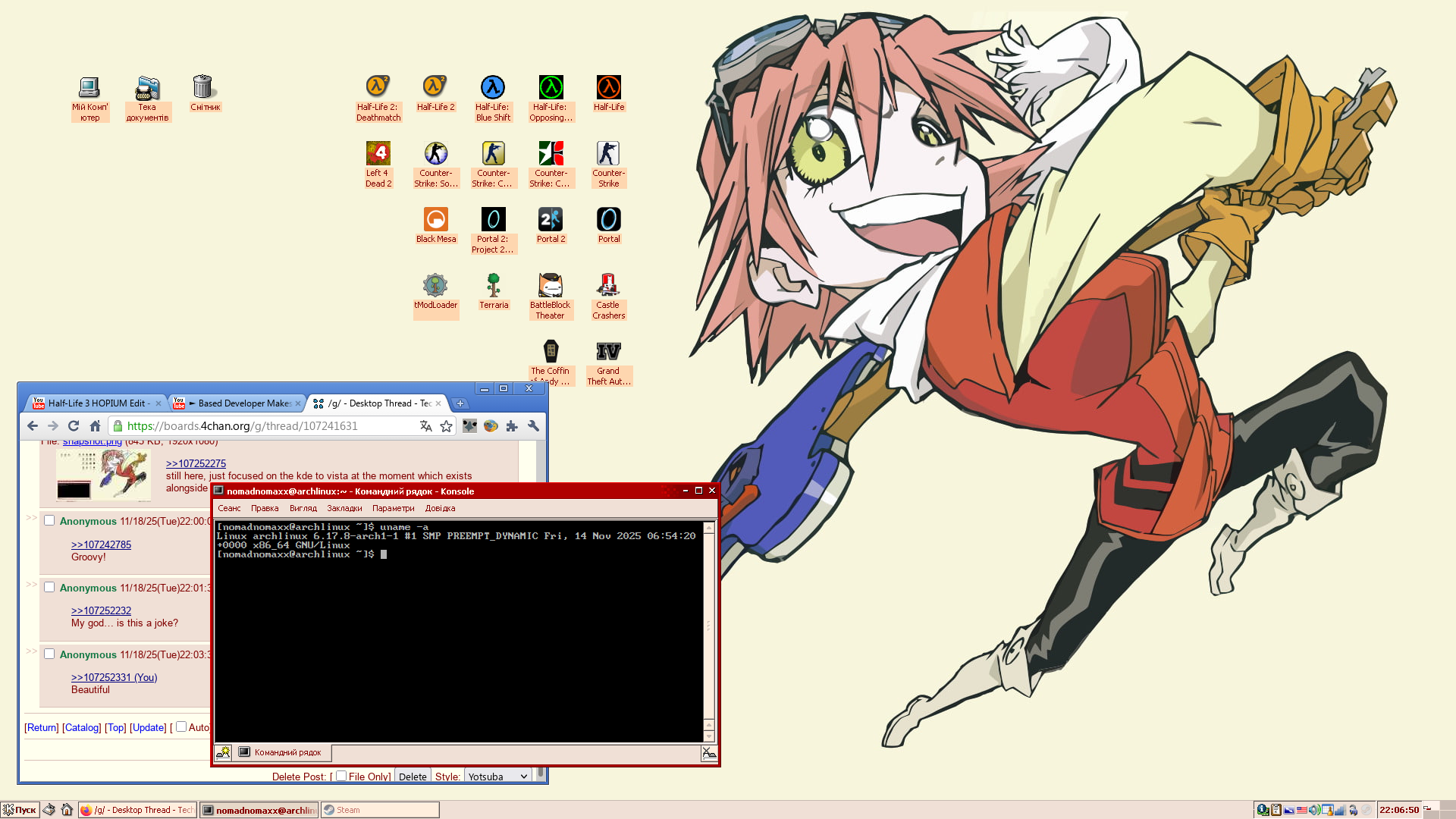Open Castle Crashers desktop icon
This screenshot has width=1456, height=819.
pos(608,286)
